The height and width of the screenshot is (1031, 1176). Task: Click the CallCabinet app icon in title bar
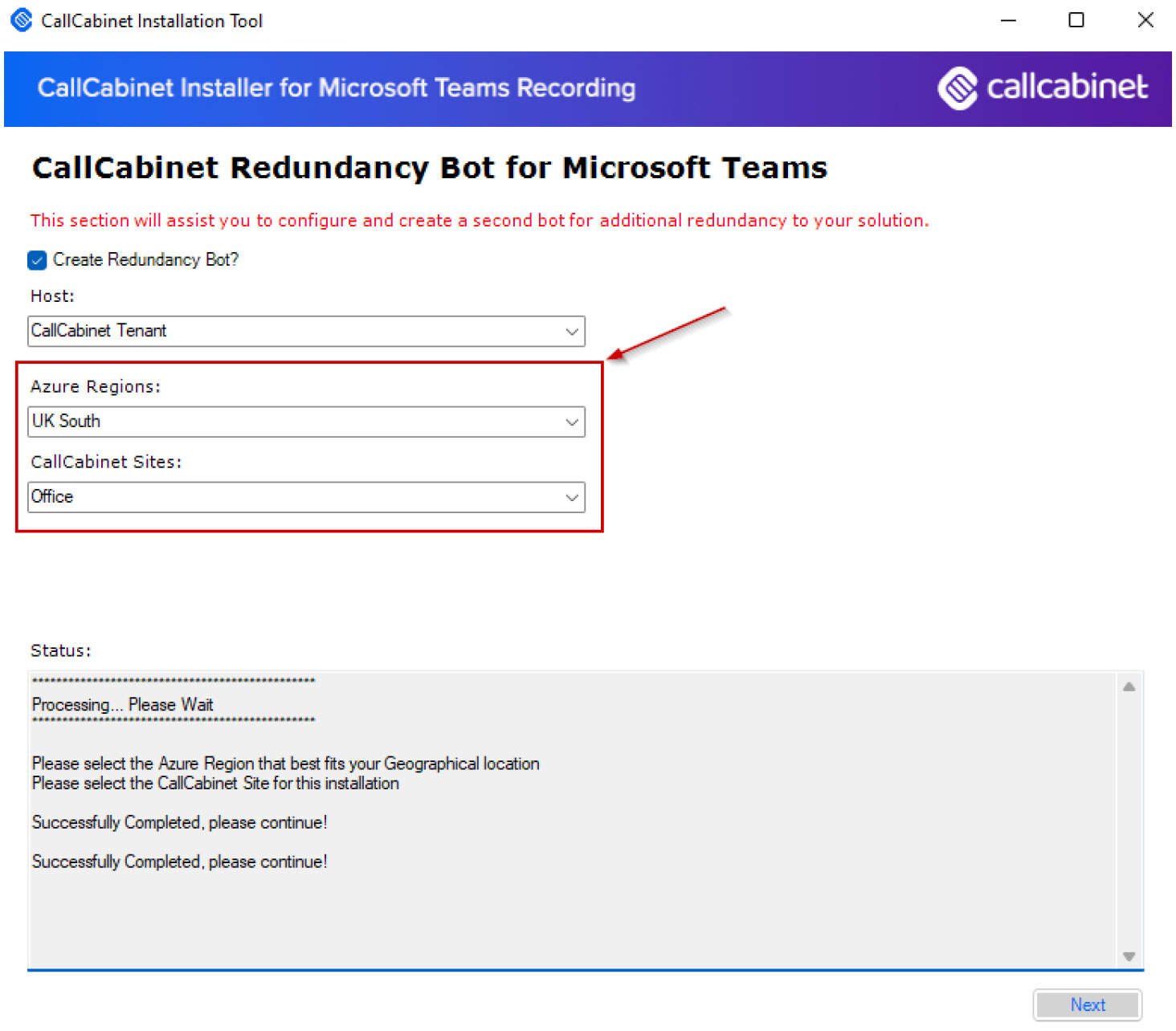click(x=22, y=20)
